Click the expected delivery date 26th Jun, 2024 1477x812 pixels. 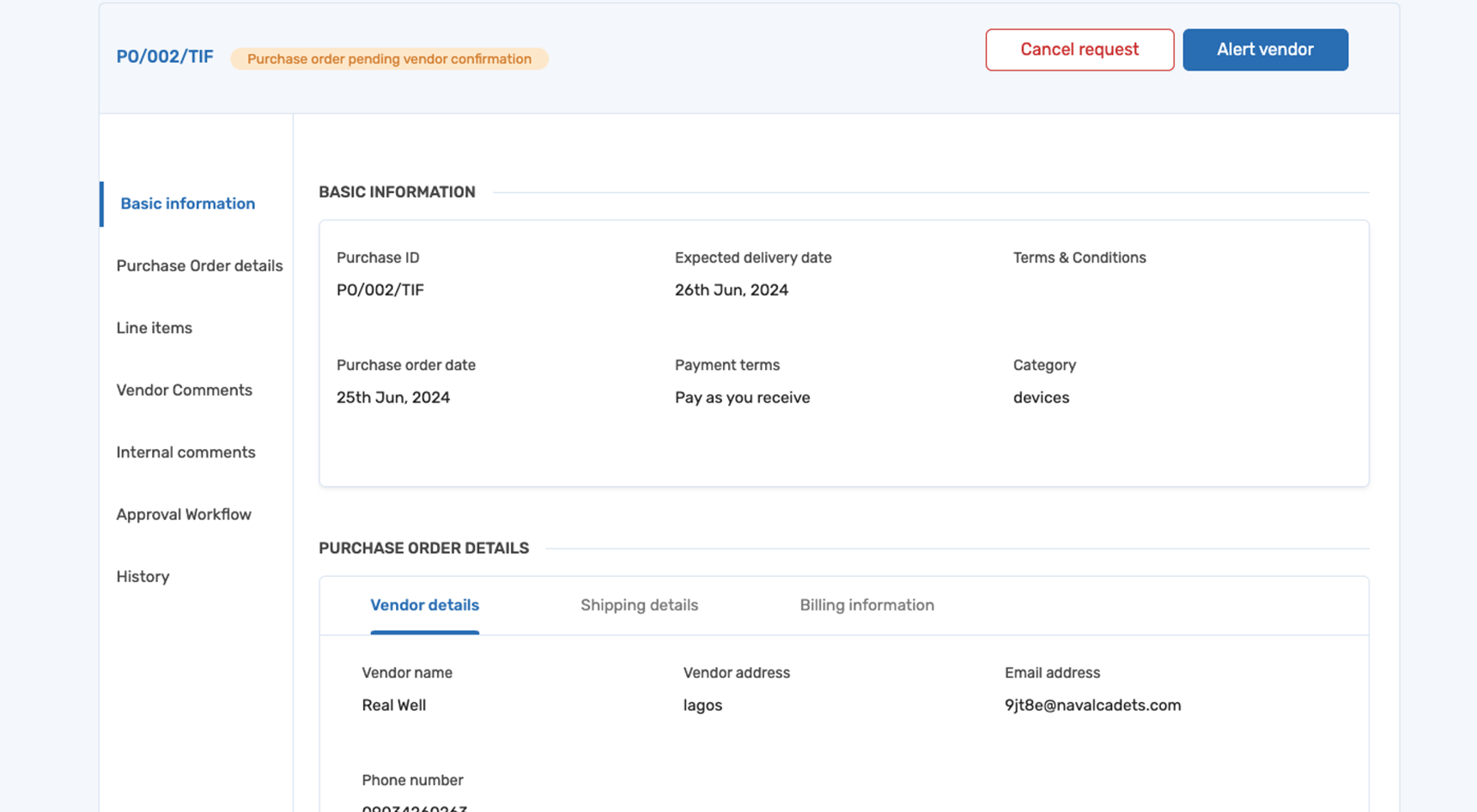pyautogui.click(x=731, y=290)
